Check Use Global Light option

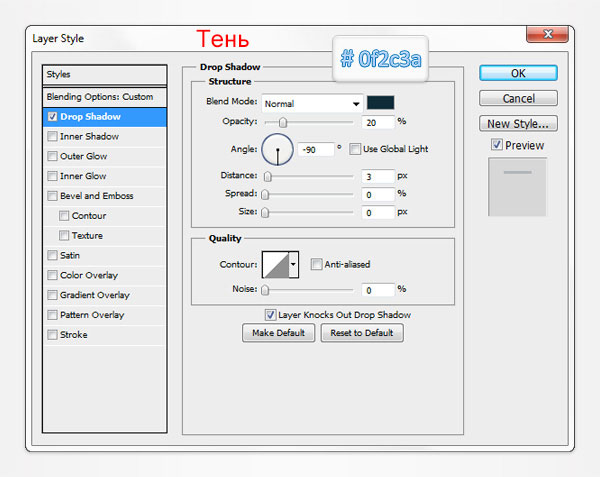pyautogui.click(x=355, y=149)
